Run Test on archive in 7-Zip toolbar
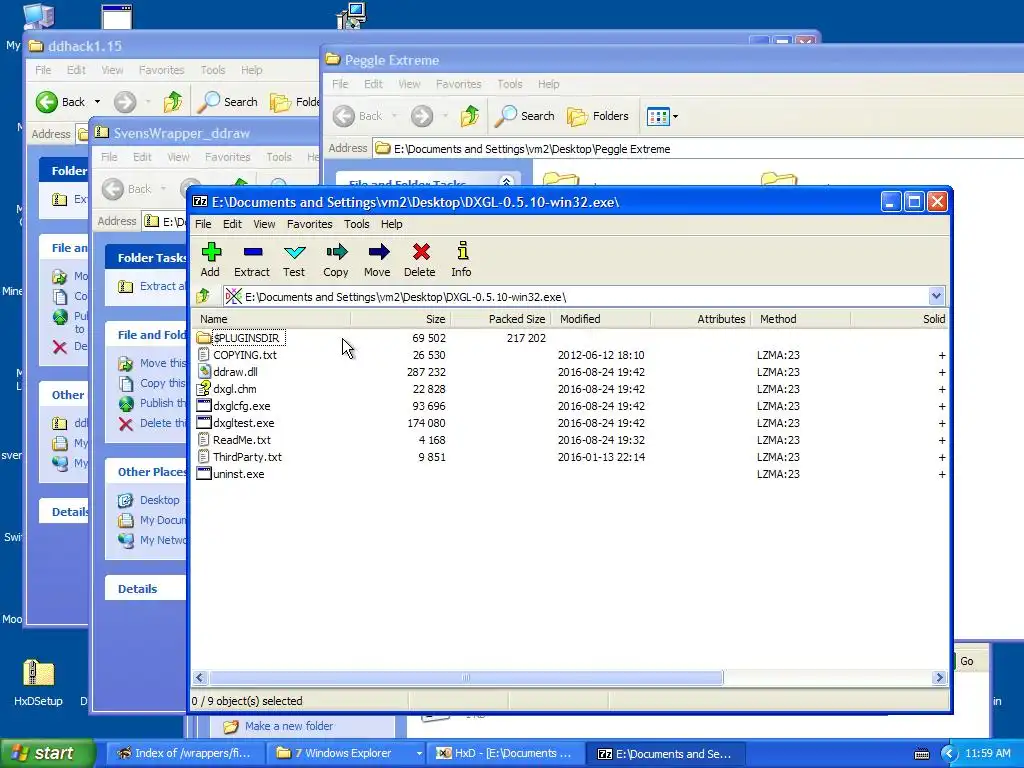The height and width of the screenshot is (768, 1024). point(294,259)
